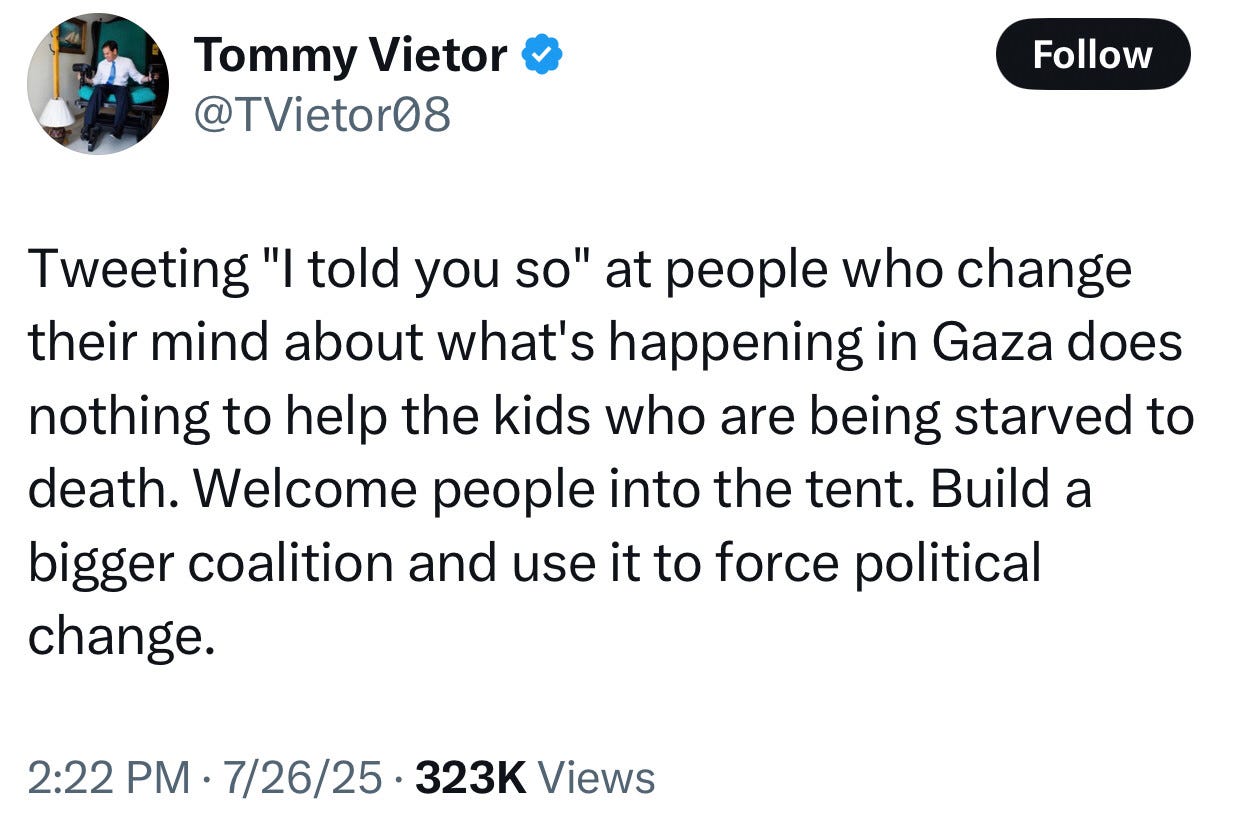The height and width of the screenshot is (814, 1242).
Task: Select the tweet body text
Action: pos(600,450)
